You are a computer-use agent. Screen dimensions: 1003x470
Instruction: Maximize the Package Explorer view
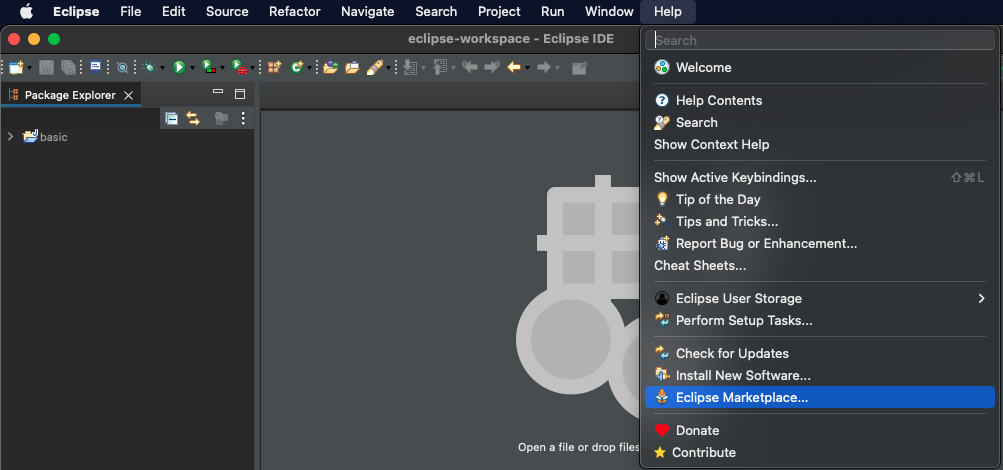point(240,94)
